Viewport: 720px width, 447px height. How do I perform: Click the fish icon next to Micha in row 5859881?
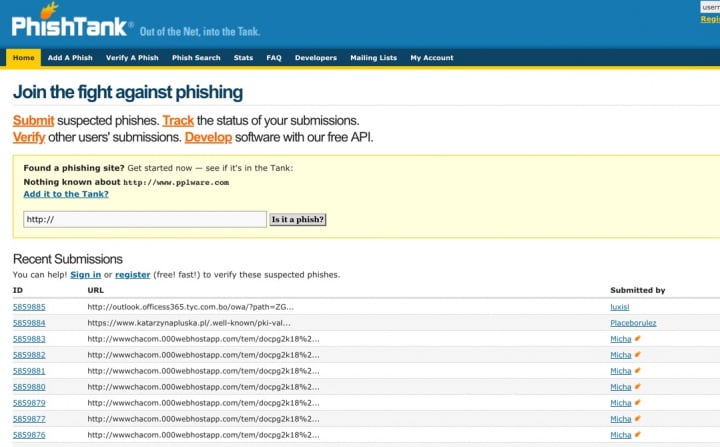(x=637, y=371)
